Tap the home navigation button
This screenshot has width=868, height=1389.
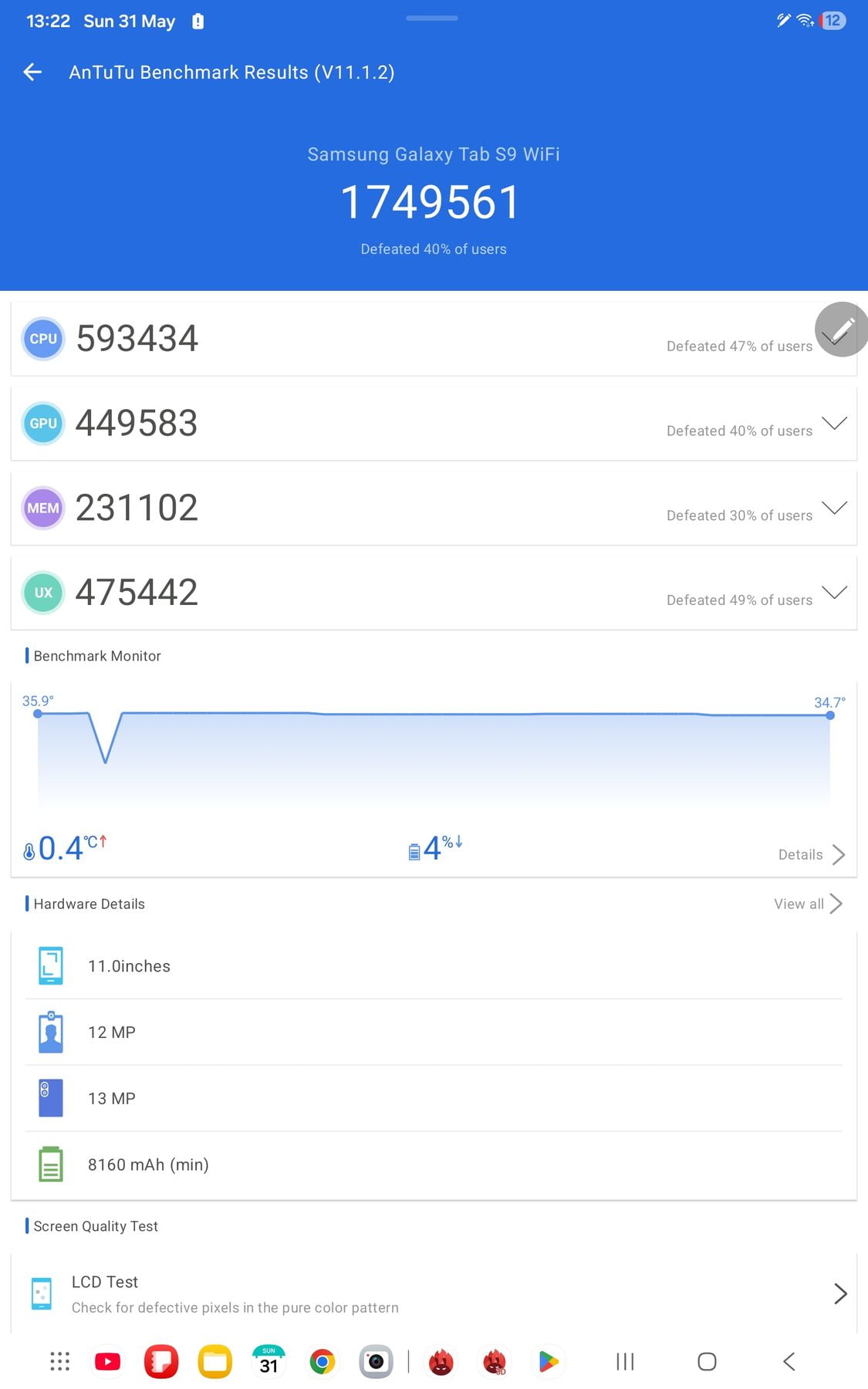point(707,1362)
